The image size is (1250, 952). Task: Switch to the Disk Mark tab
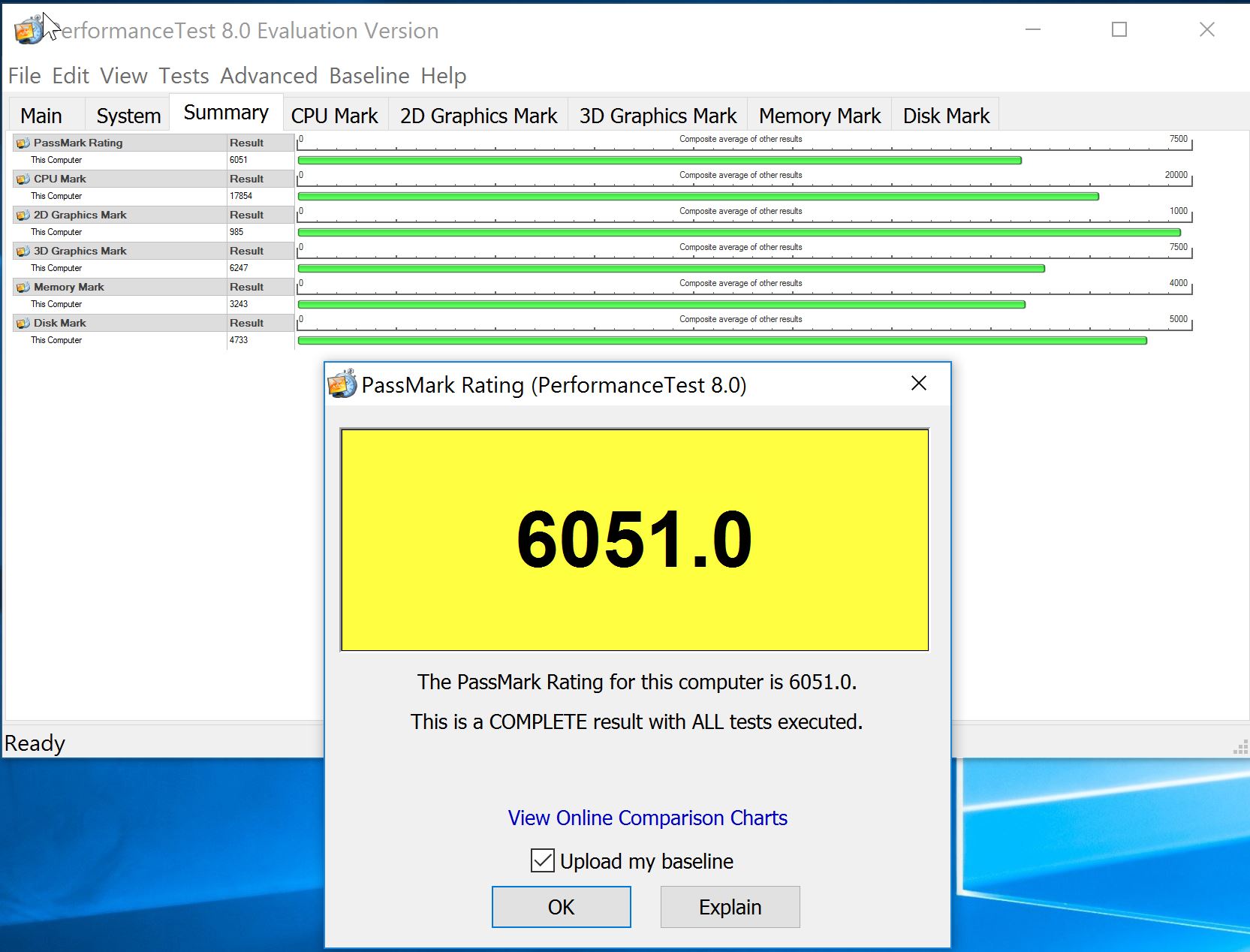click(946, 116)
